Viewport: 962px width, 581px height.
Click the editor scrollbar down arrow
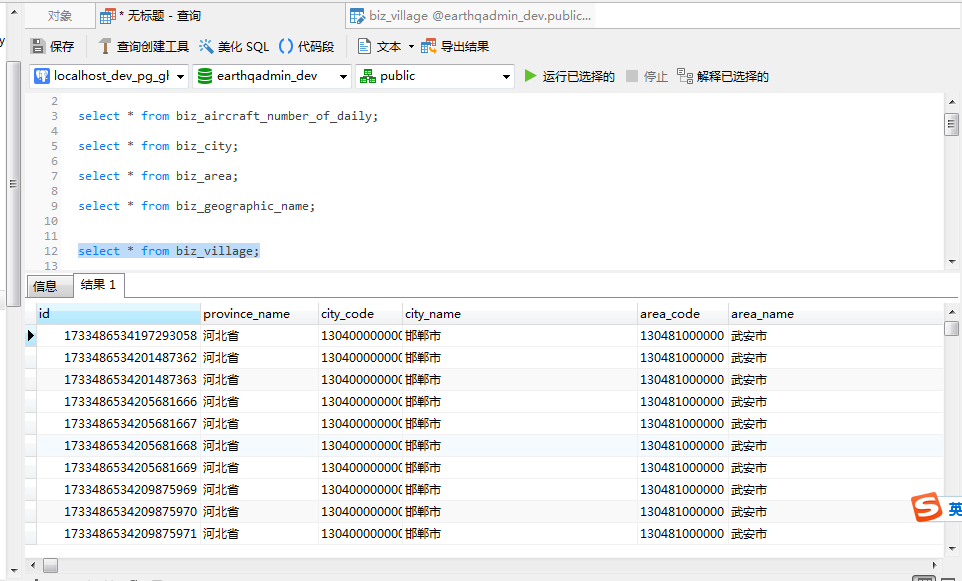(x=952, y=262)
